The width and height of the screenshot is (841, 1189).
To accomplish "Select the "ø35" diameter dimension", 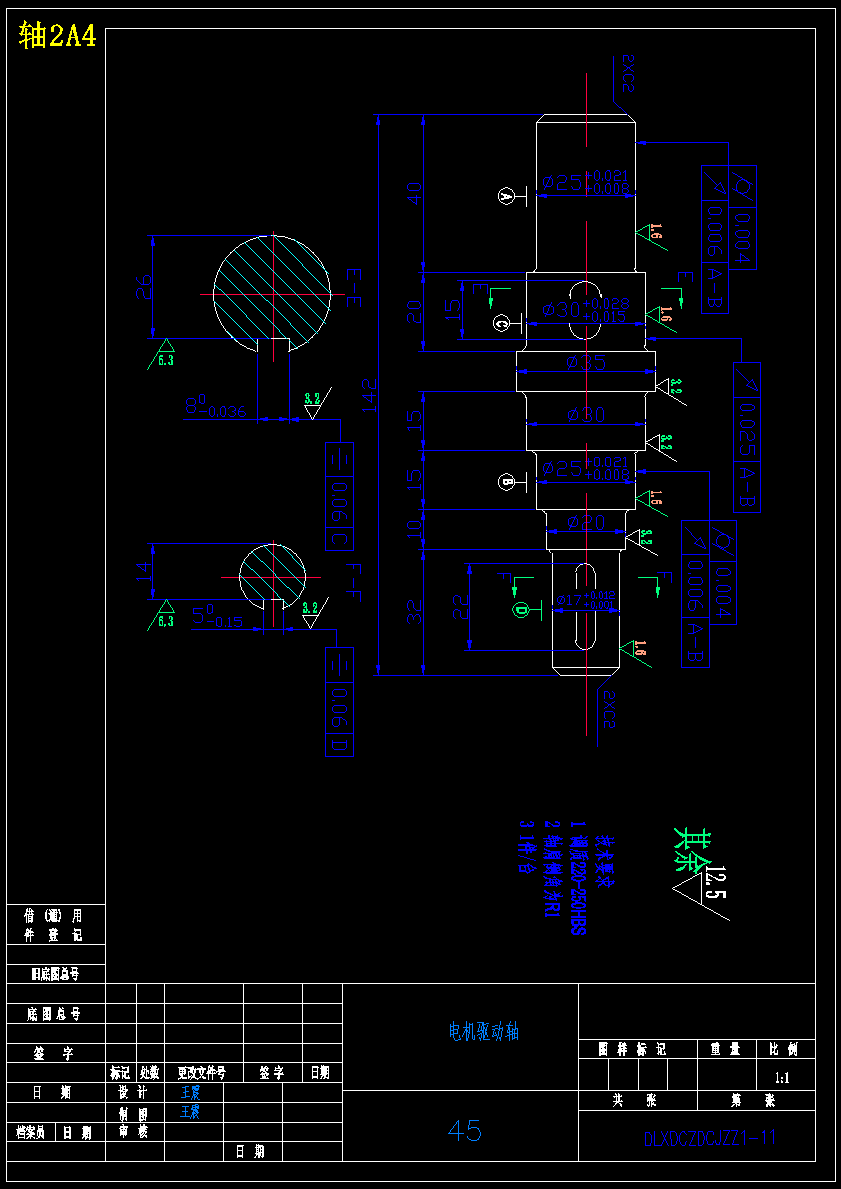I will (x=585, y=362).
